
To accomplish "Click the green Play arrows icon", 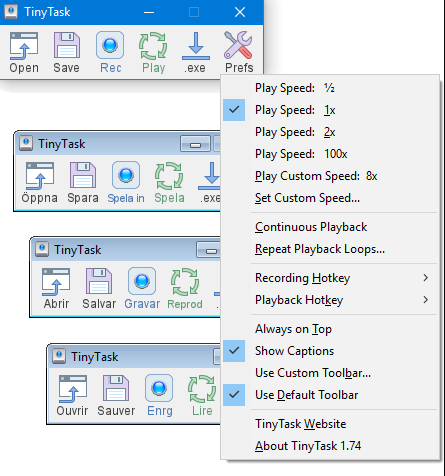I will (153, 46).
